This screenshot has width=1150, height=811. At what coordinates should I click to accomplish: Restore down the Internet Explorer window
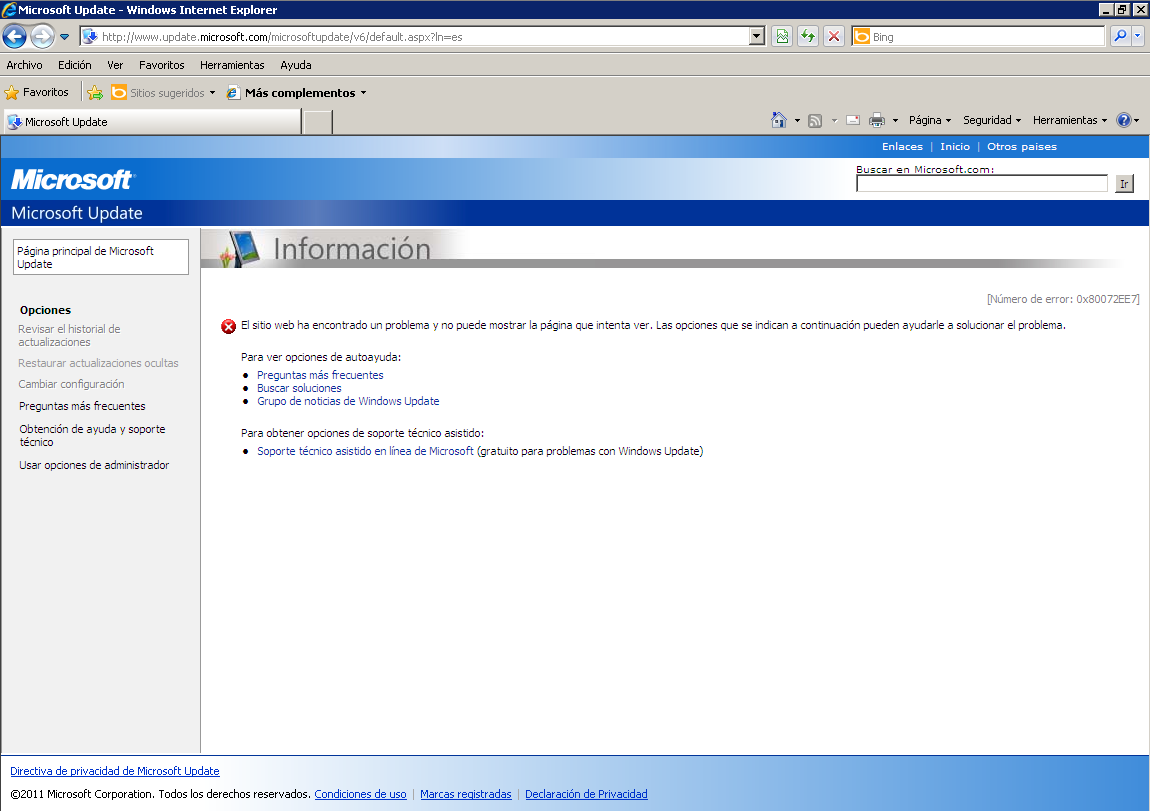[1122, 10]
